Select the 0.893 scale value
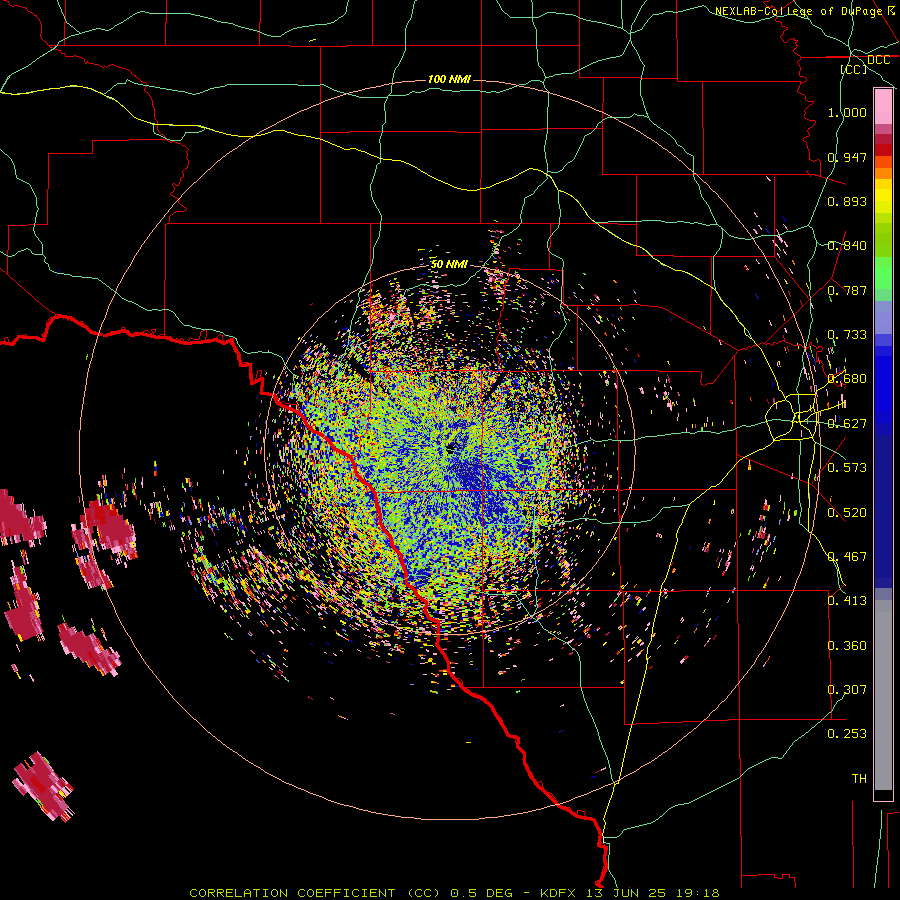 pyautogui.click(x=847, y=201)
